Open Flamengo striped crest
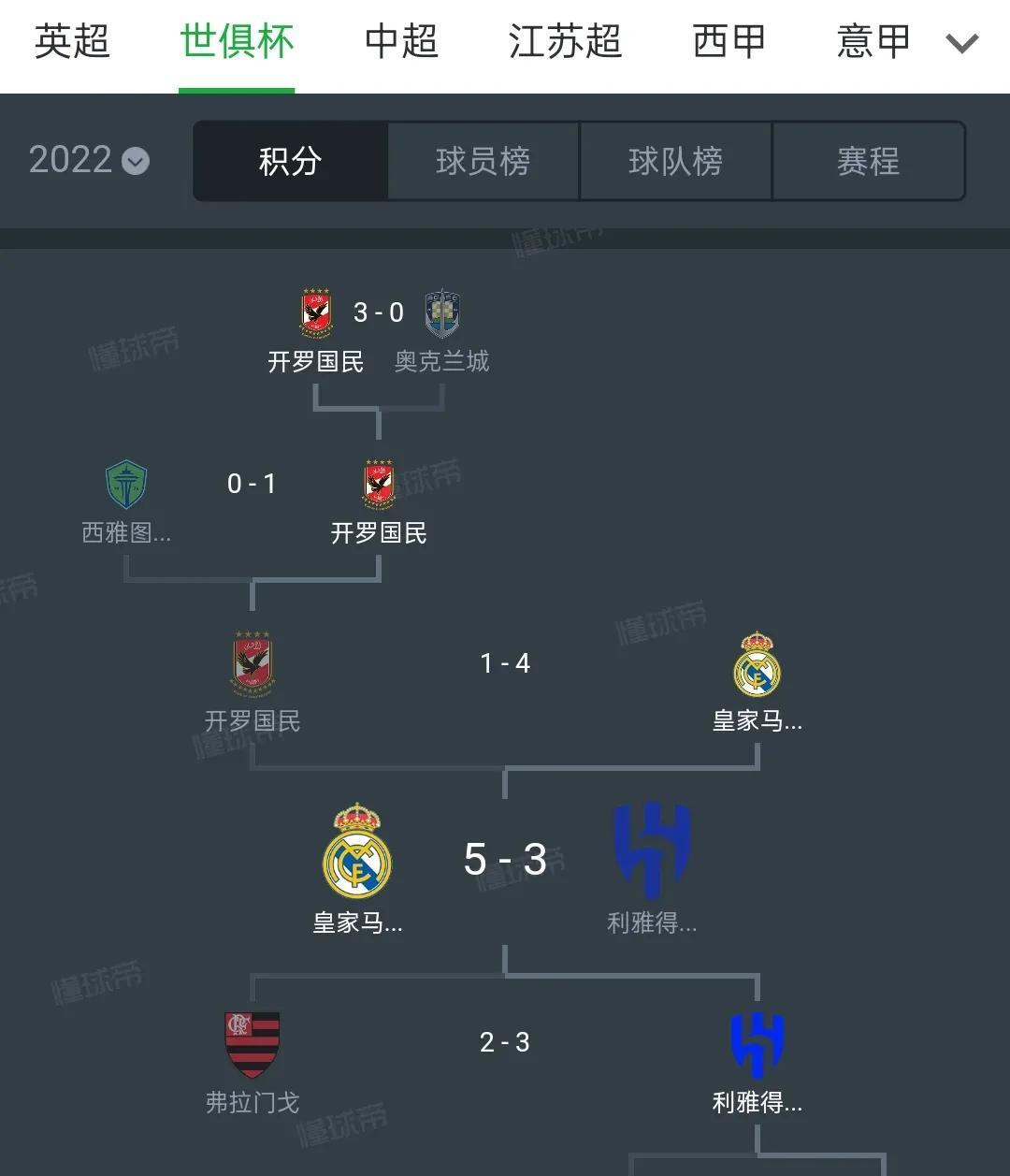 pyautogui.click(x=252, y=1044)
